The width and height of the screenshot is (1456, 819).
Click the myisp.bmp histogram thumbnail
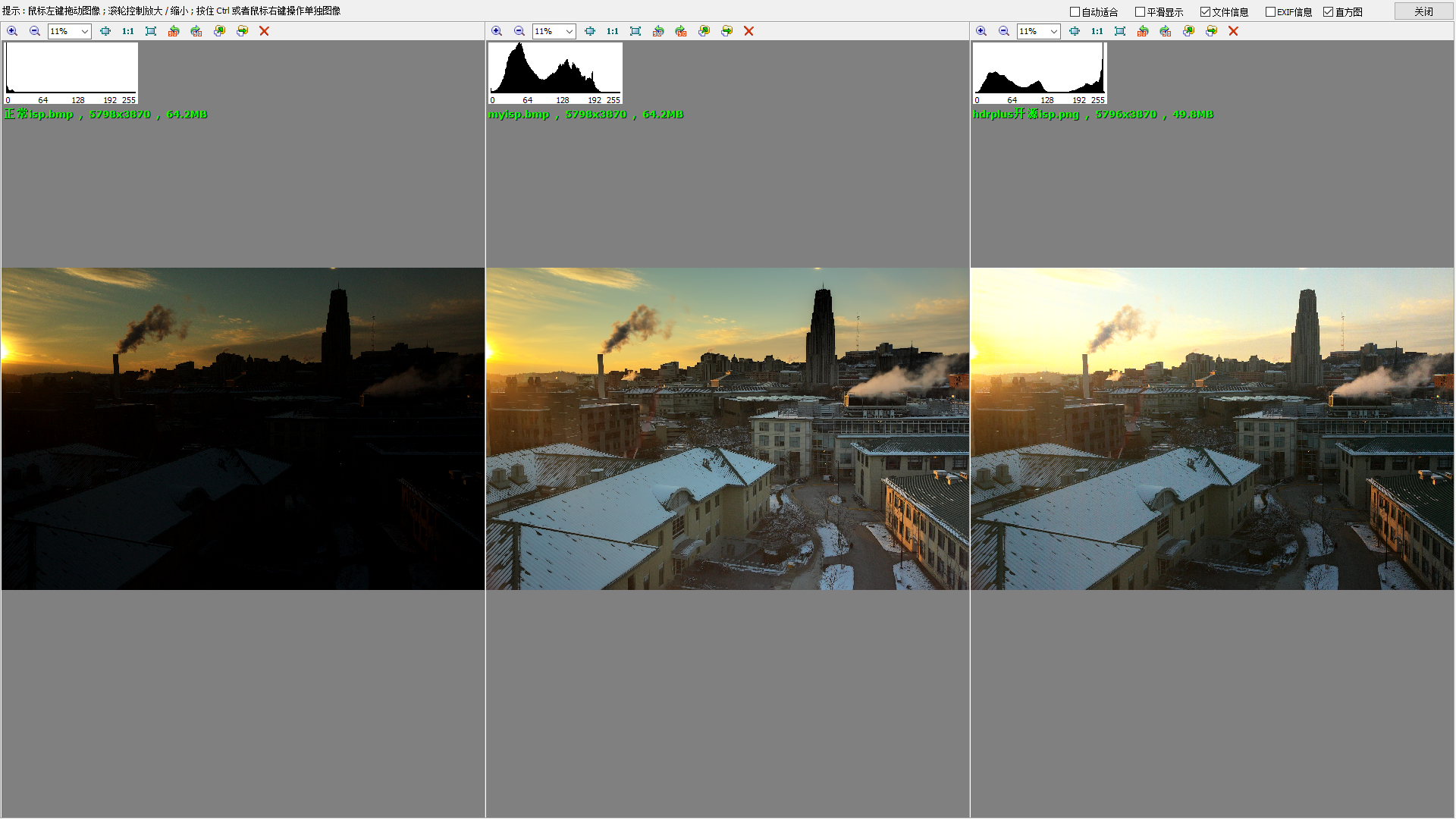[x=554, y=73]
